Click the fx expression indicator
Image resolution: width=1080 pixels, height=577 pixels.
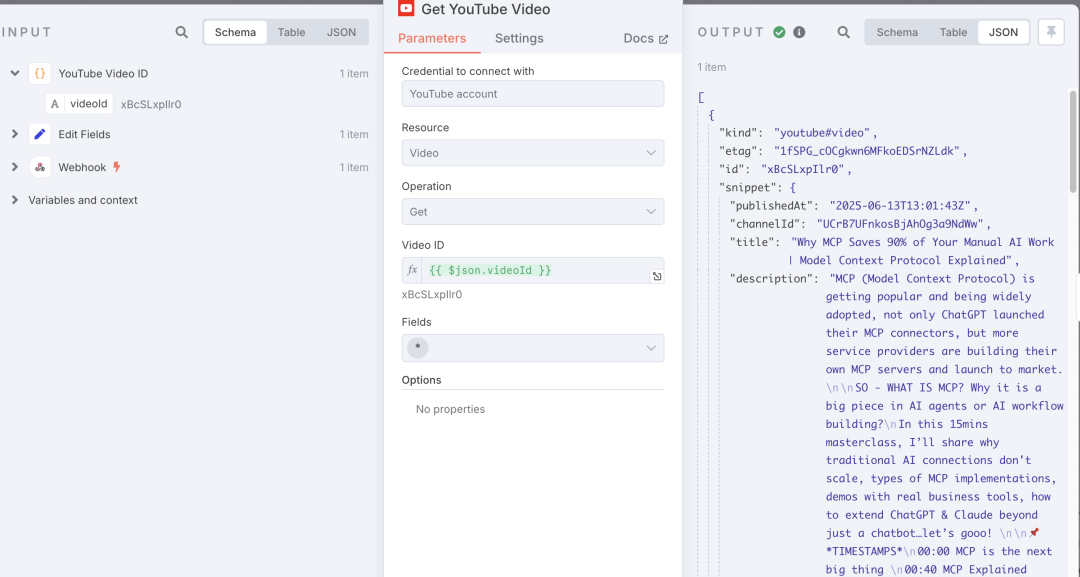pos(412,271)
